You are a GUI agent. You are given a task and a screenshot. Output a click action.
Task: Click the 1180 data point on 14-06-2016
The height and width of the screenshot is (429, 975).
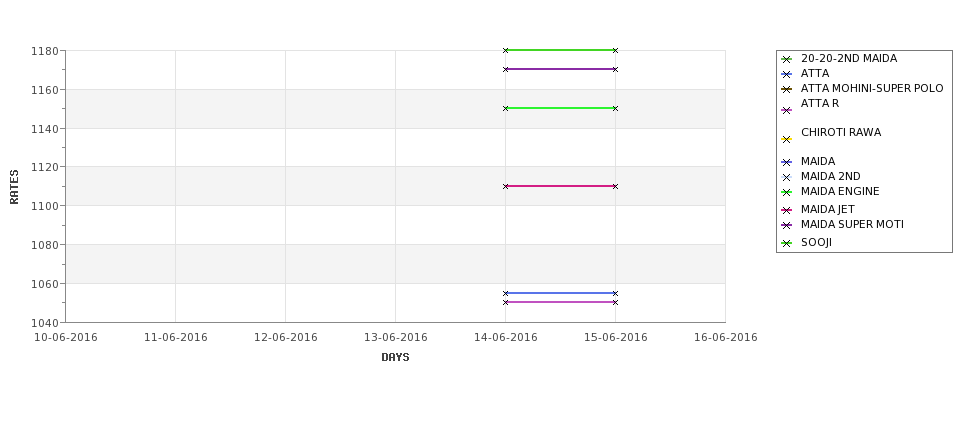(506, 50)
